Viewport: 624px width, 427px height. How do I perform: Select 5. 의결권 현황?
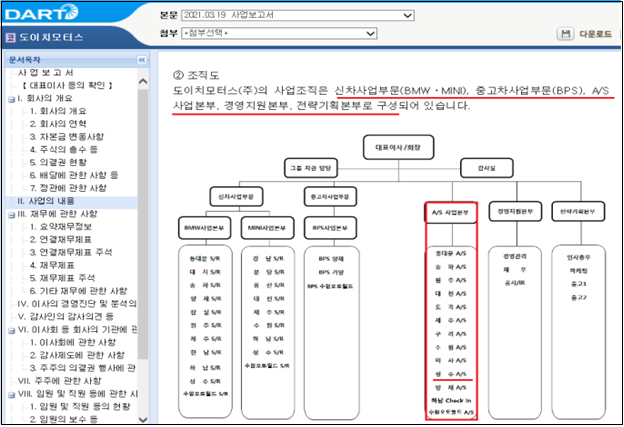click(58, 162)
